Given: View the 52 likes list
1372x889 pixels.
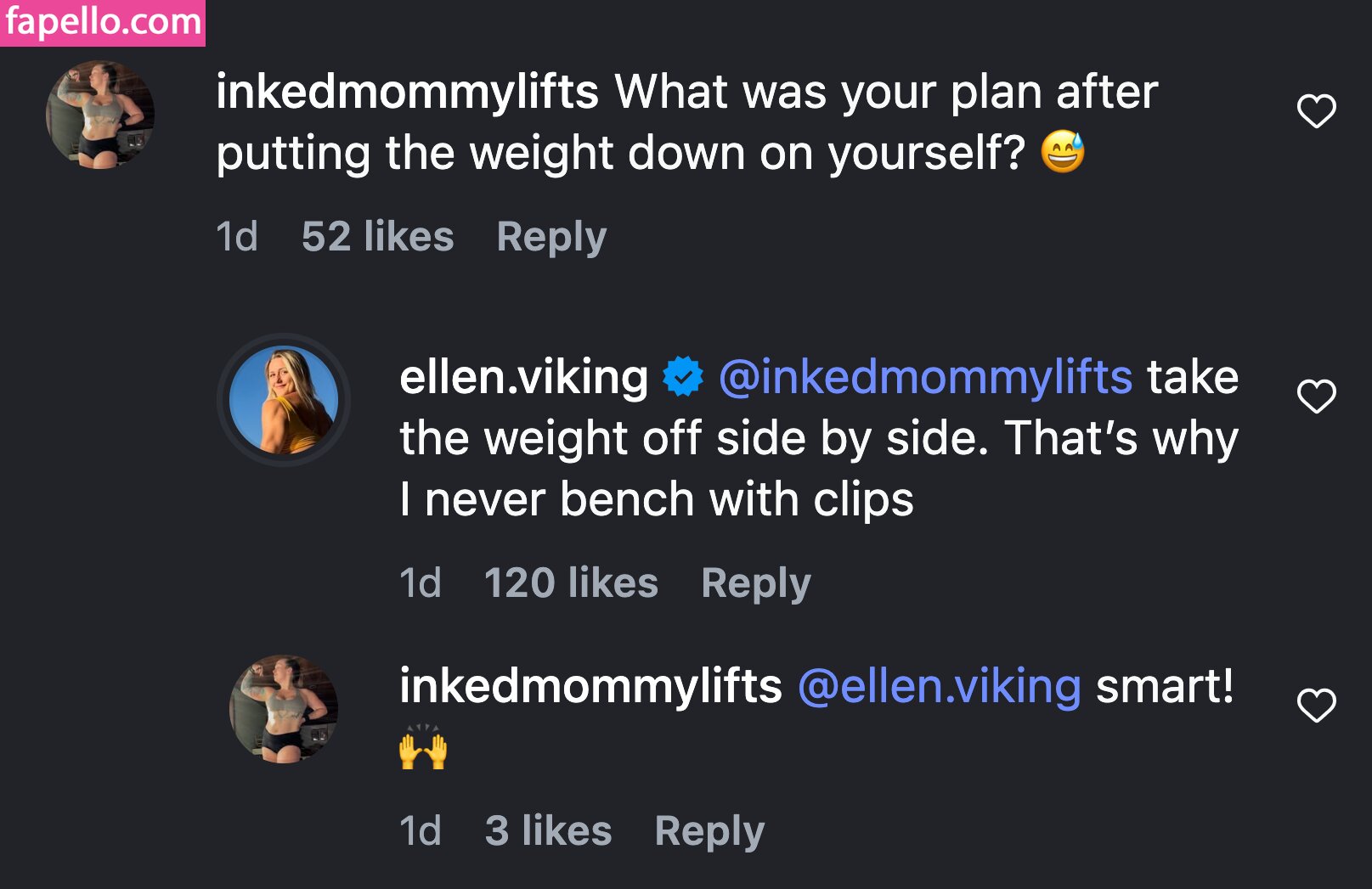Looking at the screenshot, I should [x=377, y=237].
